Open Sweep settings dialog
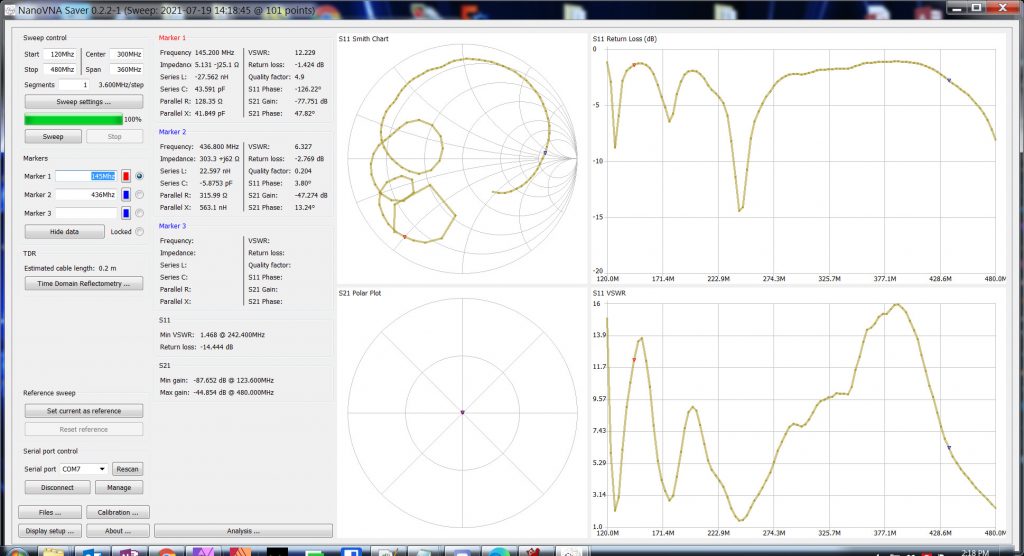The width and height of the screenshot is (1024, 556). [84, 102]
